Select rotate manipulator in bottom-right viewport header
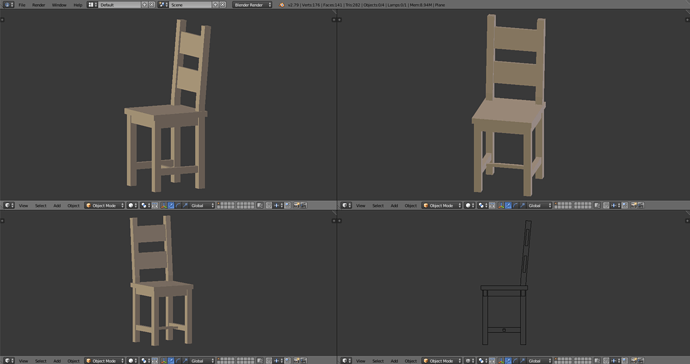This screenshot has width=690, height=364. (x=515, y=360)
